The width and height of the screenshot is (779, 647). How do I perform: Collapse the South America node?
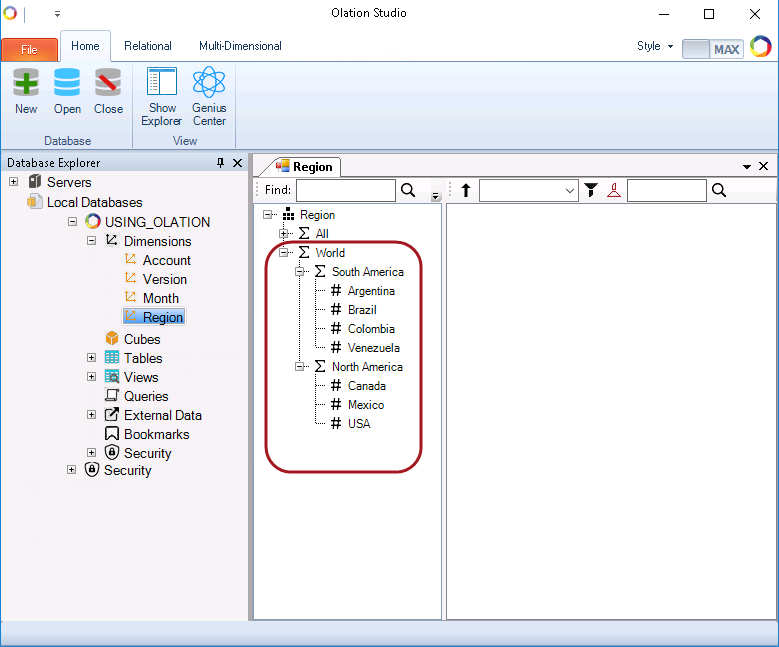300,272
